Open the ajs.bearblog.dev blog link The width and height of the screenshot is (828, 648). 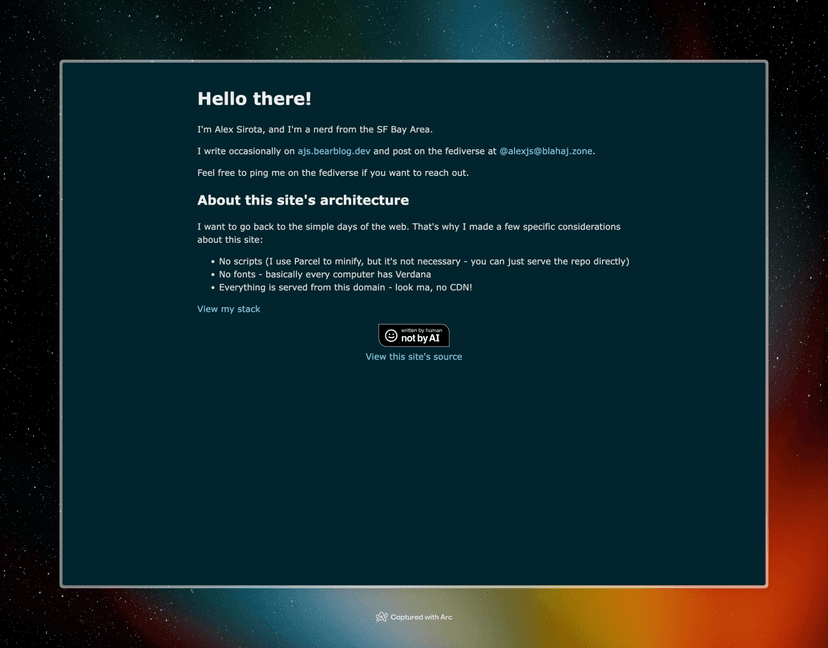(334, 151)
